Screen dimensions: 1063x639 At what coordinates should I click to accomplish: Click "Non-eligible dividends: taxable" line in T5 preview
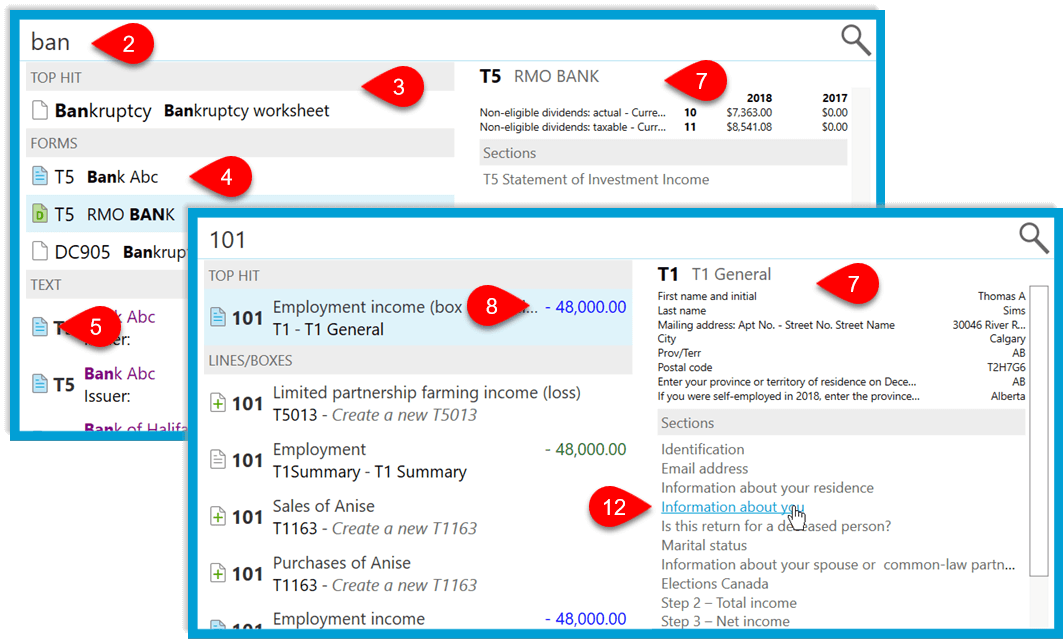coord(573,127)
